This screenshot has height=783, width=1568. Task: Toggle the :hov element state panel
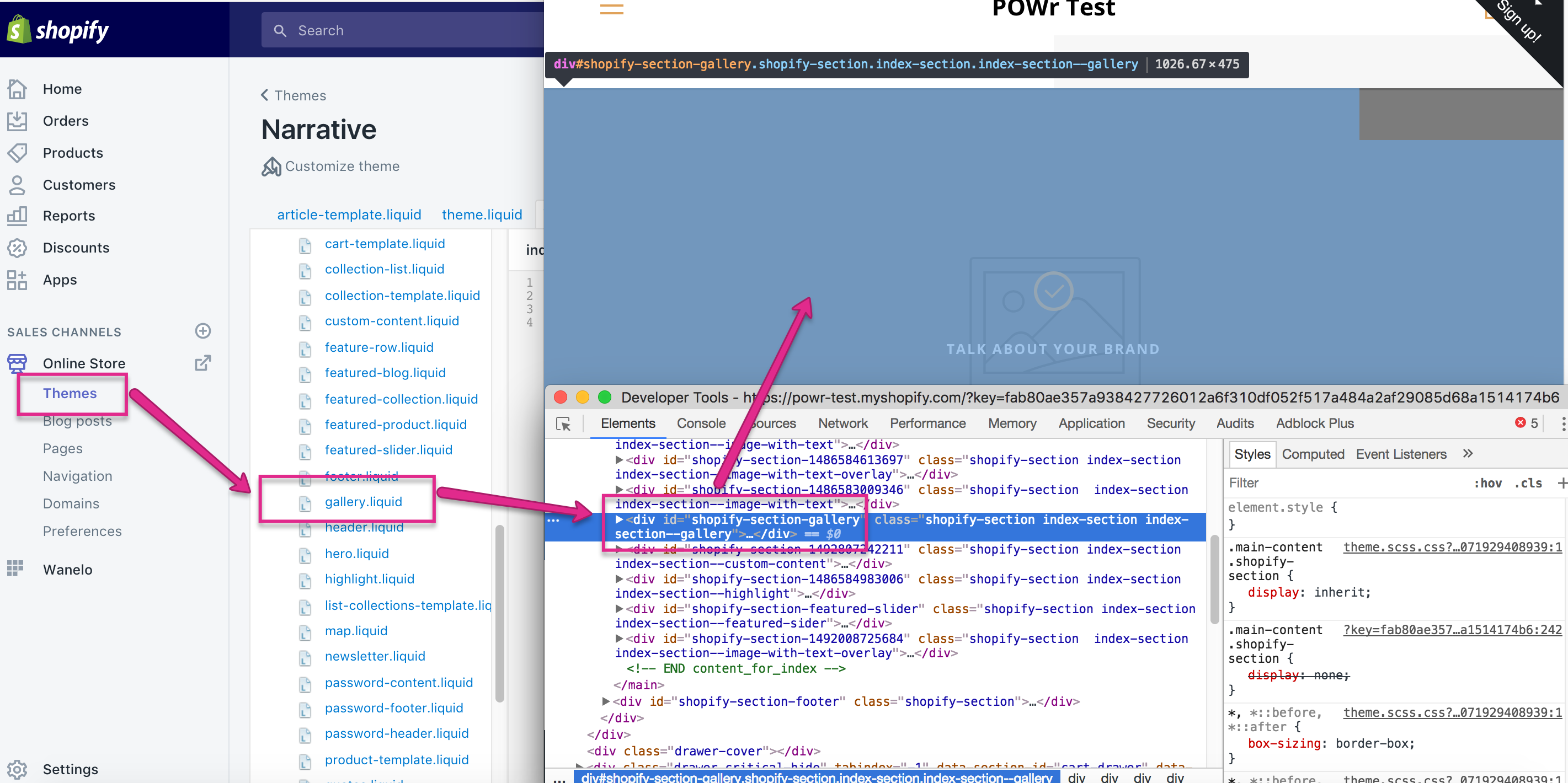1487,483
